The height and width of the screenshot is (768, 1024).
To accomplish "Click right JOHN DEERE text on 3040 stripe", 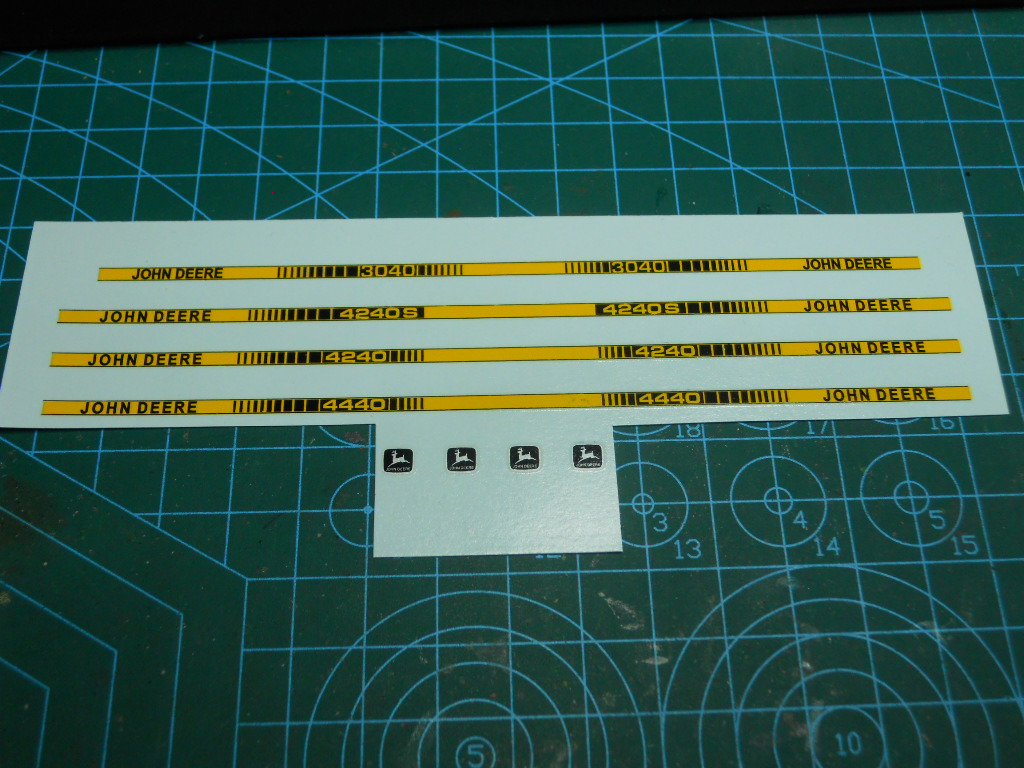I will click(x=847, y=264).
